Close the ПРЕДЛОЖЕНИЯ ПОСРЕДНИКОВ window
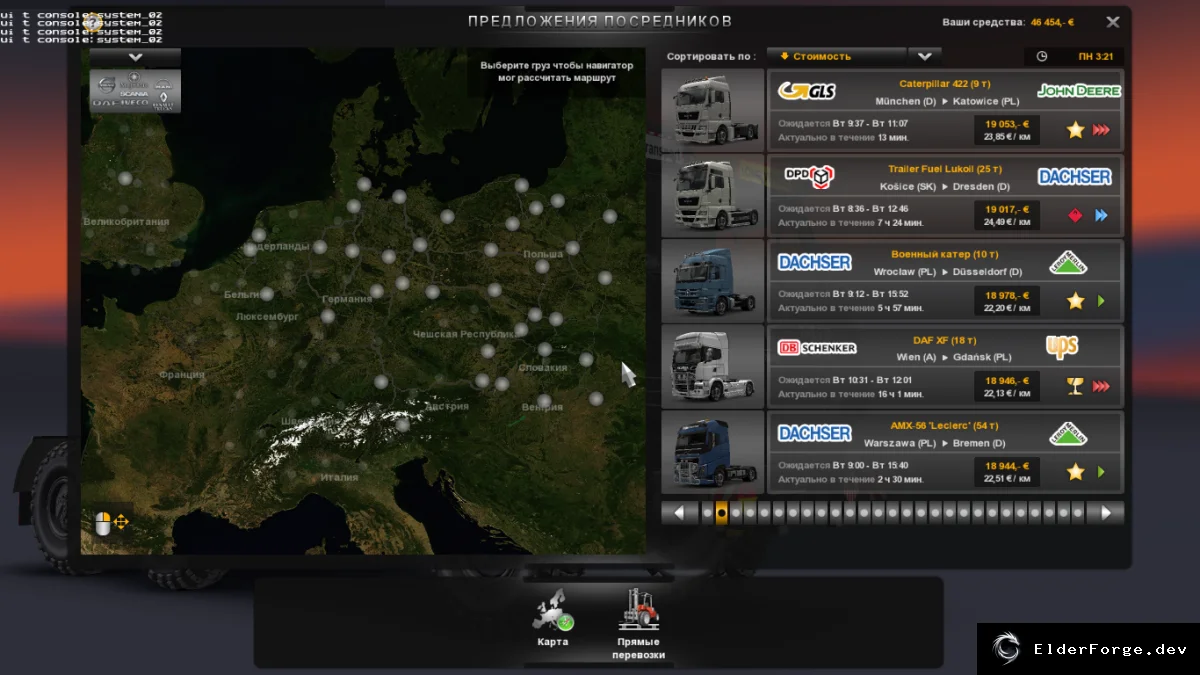The width and height of the screenshot is (1200, 675). [x=1113, y=21]
